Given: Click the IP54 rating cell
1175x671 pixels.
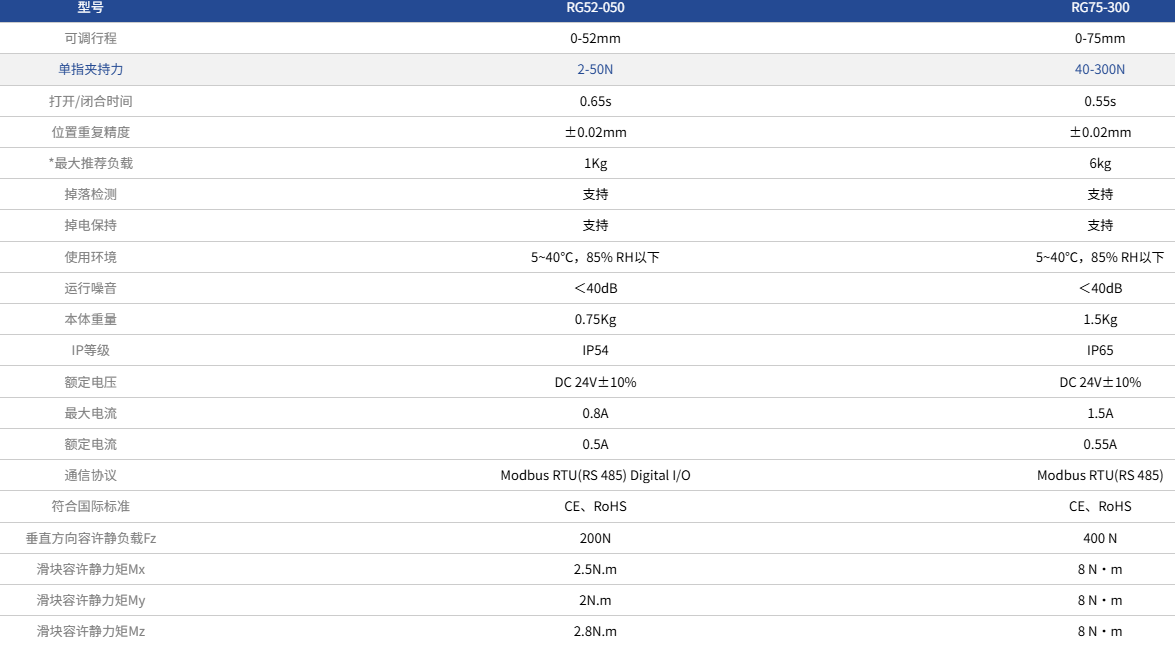Looking at the screenshot, I should (x=595, y=351).
